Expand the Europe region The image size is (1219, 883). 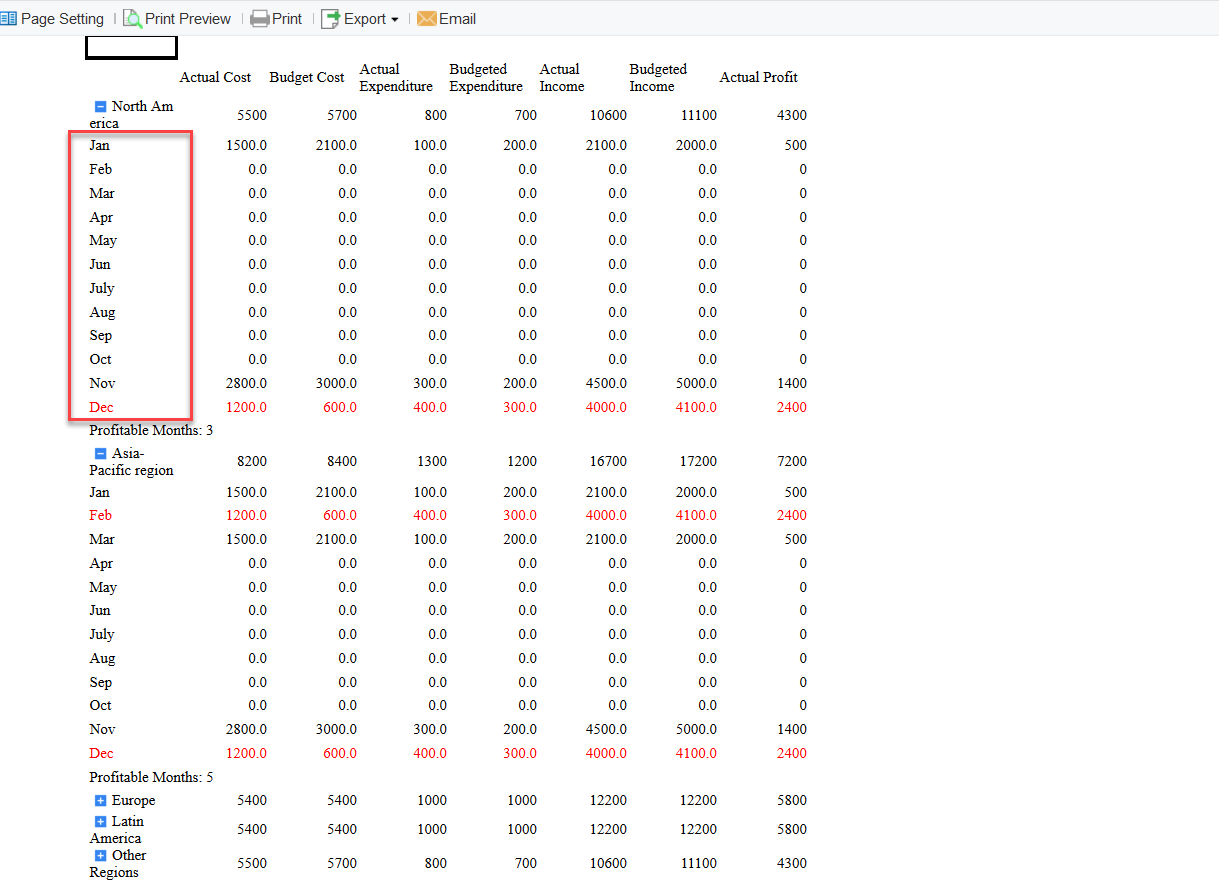[x=100, y=800]
